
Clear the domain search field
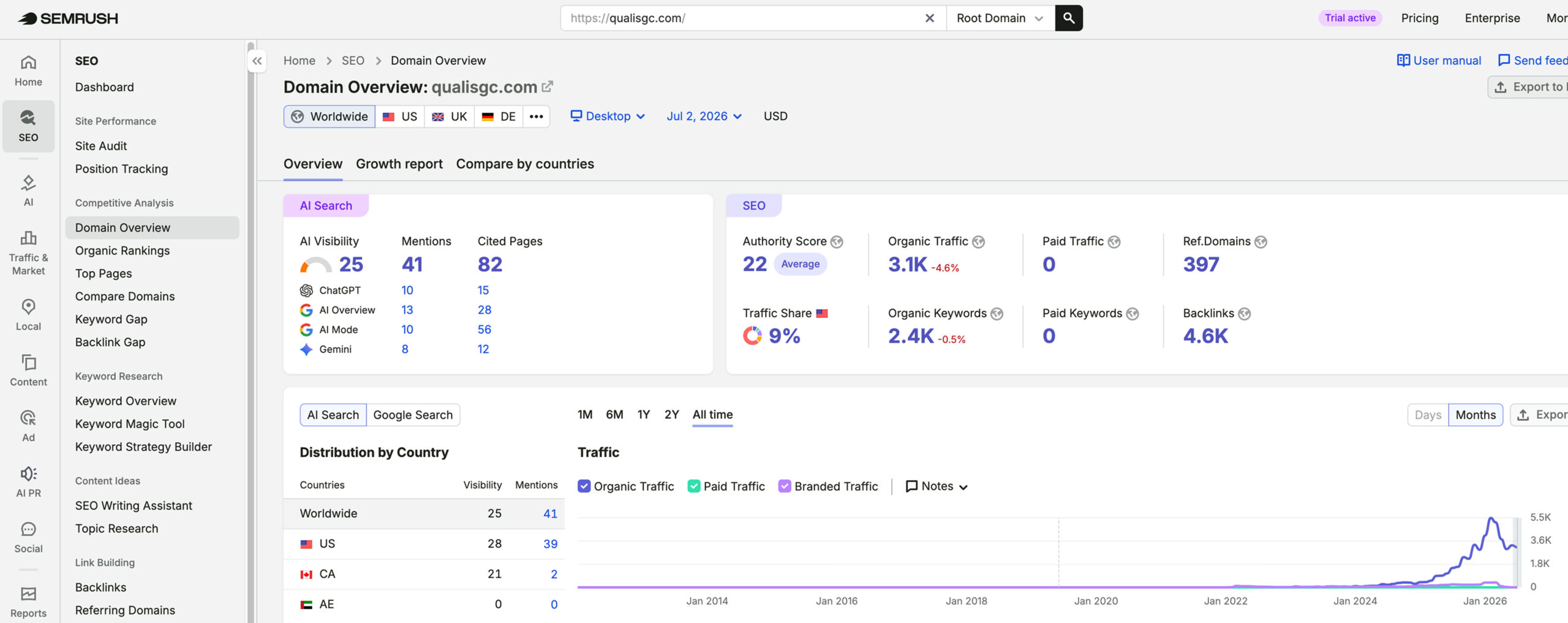[929, 18]
